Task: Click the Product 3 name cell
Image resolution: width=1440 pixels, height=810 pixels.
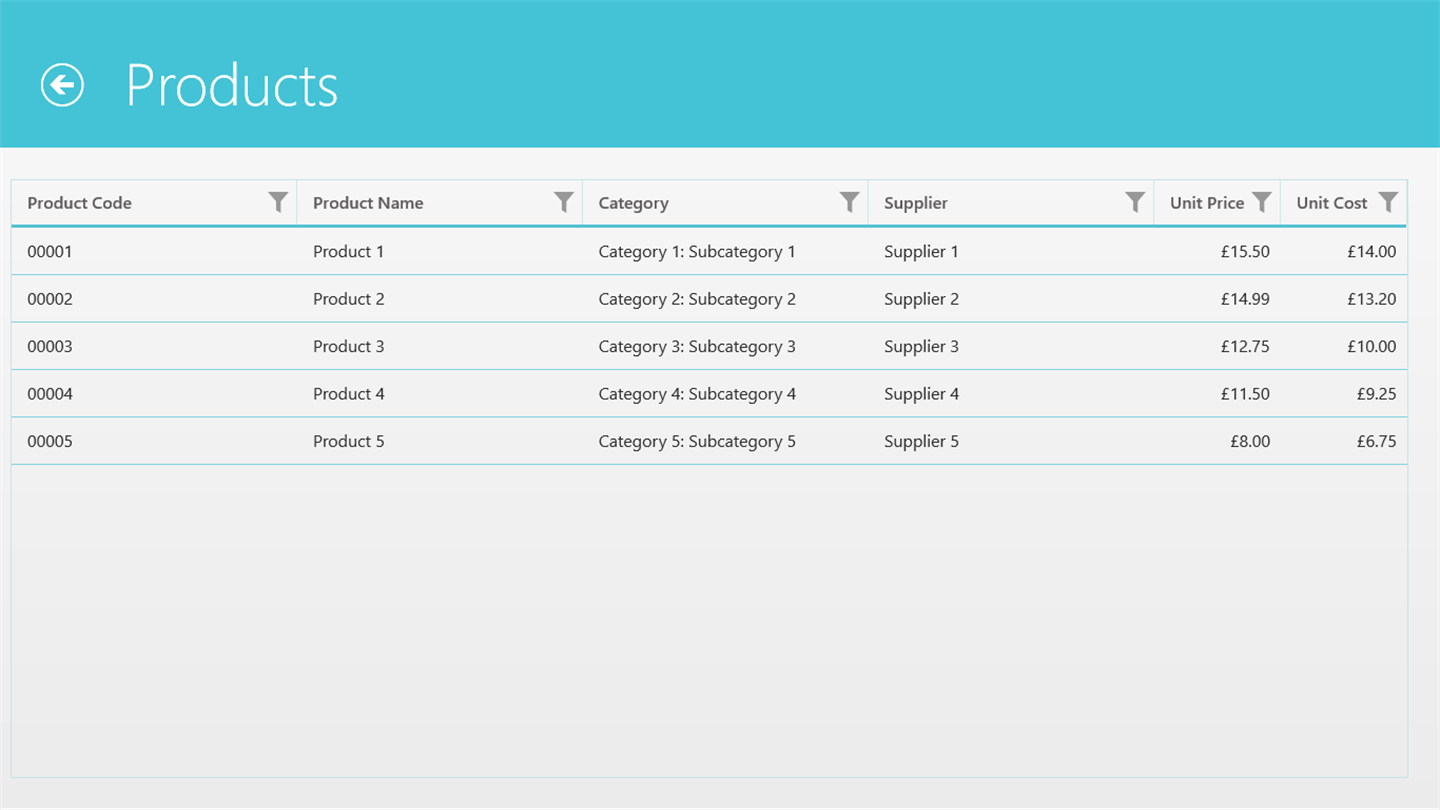Action: [x=440, y=346]
